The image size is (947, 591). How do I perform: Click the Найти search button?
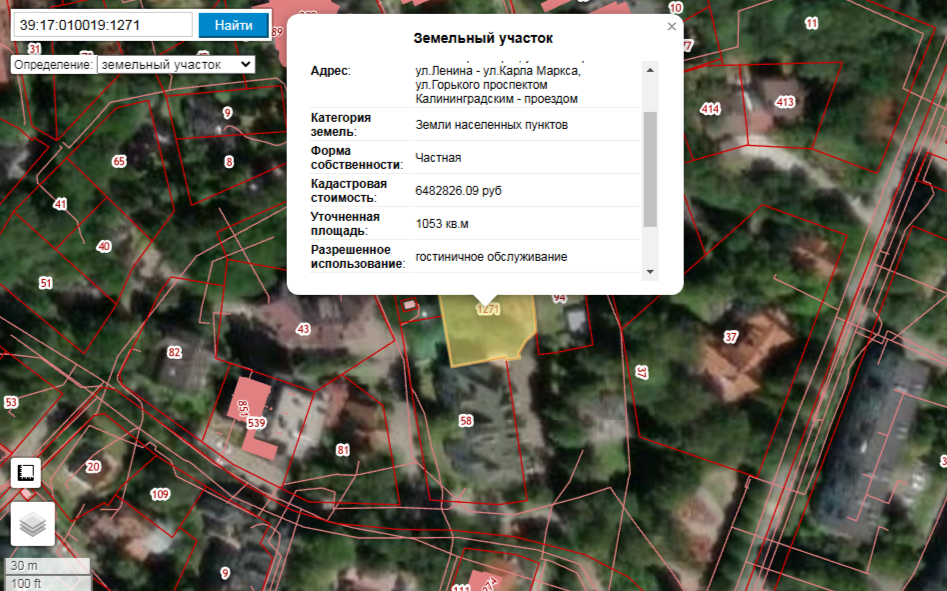pyautogui.click(x=233, y=25)
